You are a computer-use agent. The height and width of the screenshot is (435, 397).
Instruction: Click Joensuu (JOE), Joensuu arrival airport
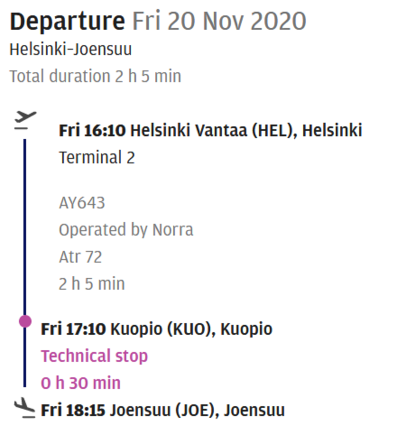pyautogui.click(x=197, y=410)
